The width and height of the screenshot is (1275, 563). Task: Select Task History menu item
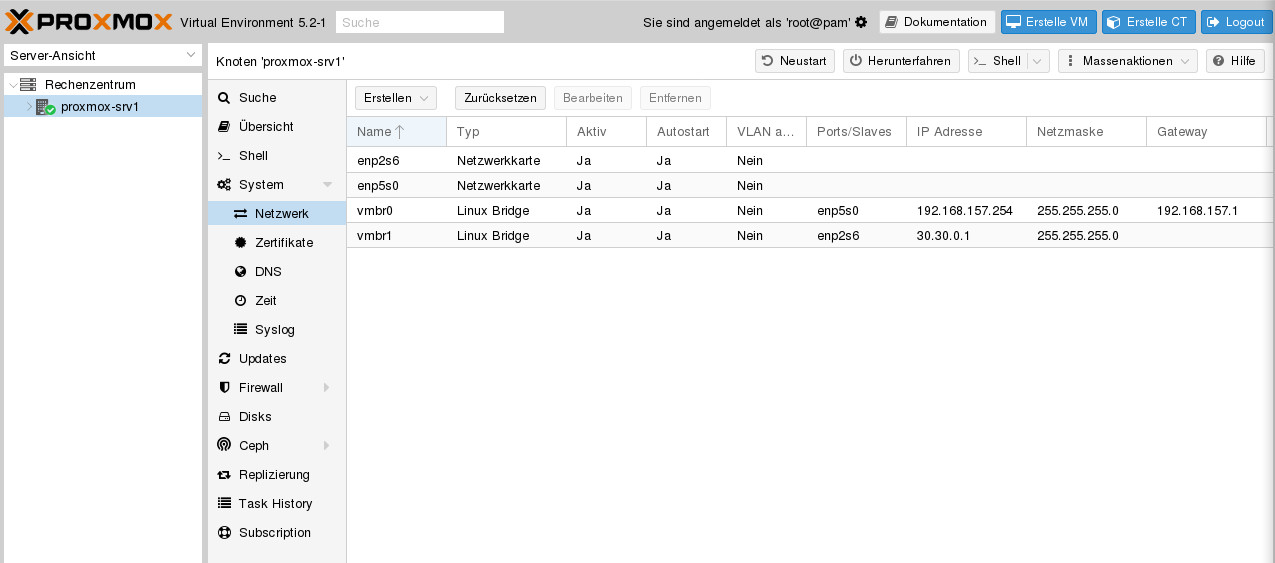coord(275,504)
